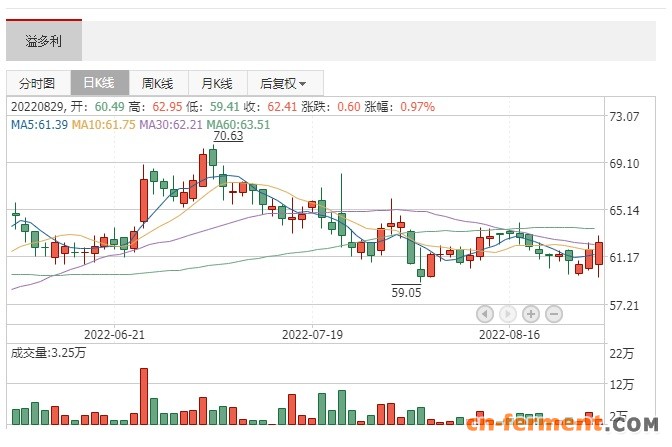This screenshot has height=447, width=672.
Task: Switch to the 月K线 tab
Action: (217, 83)
